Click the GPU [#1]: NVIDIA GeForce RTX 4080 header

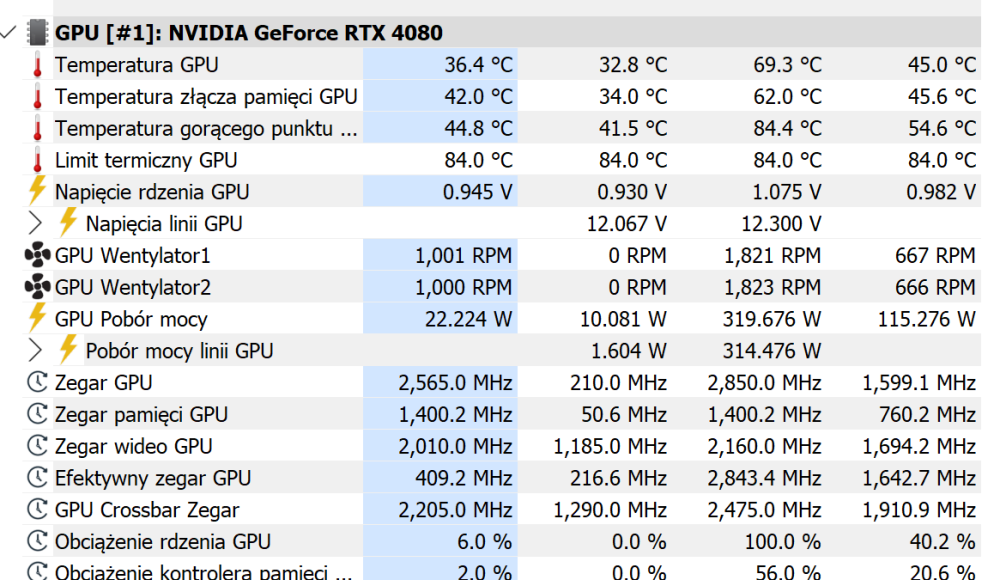[x=248, y=32]
